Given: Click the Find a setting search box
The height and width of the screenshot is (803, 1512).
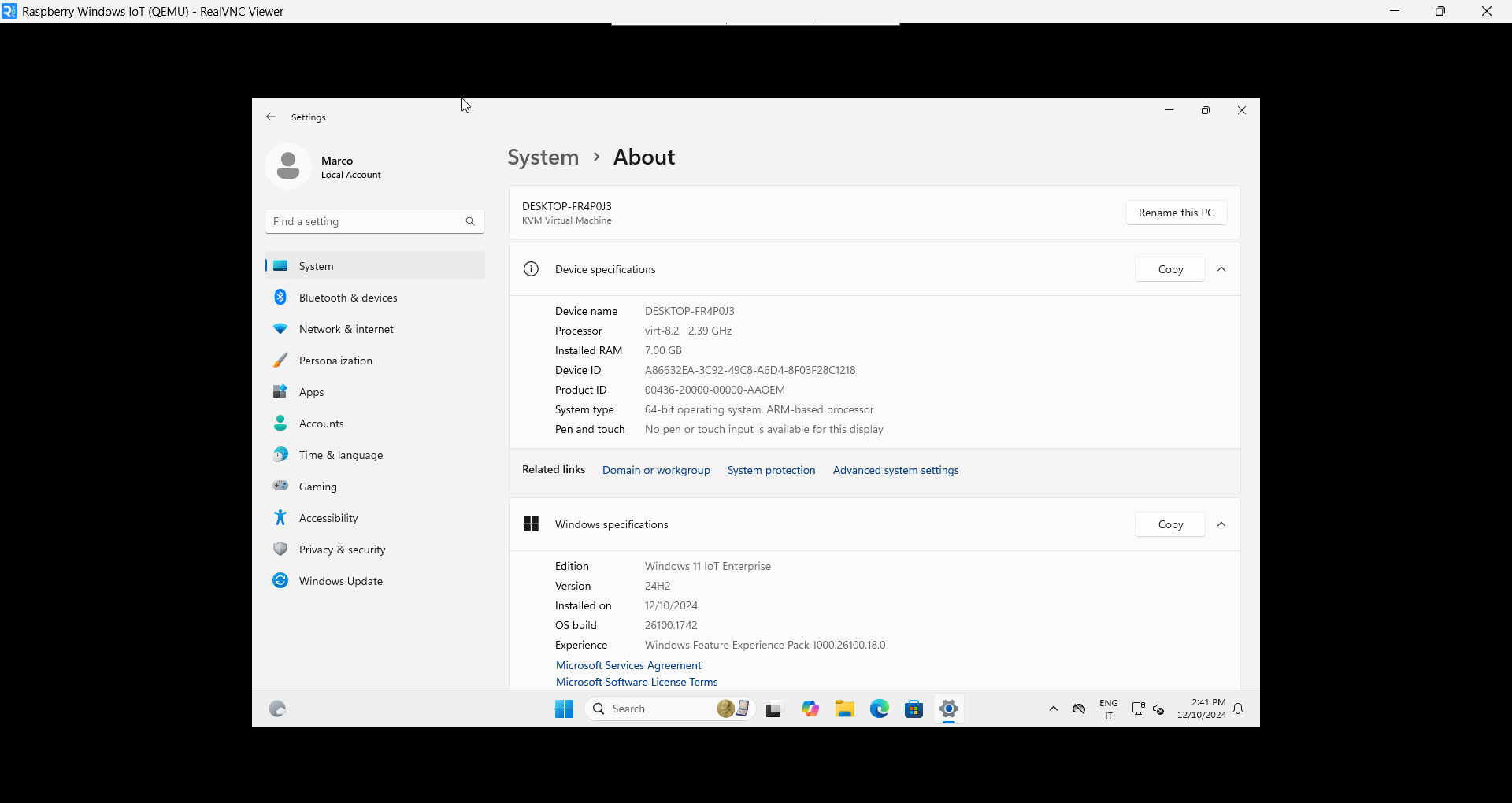Looking at the screenshot, I should tap(375, 221).
